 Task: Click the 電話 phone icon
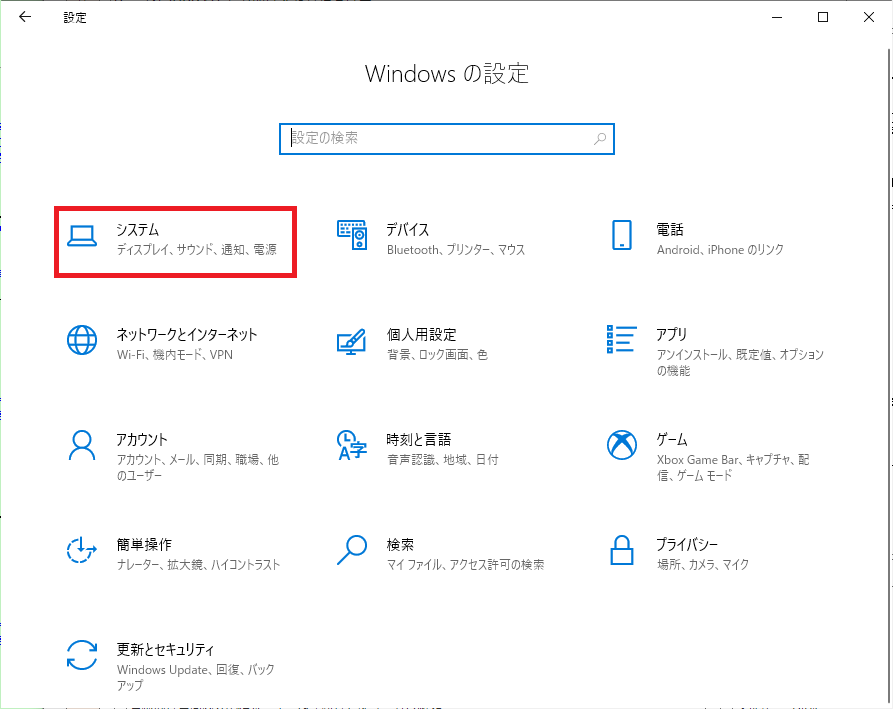click(621, 235)
